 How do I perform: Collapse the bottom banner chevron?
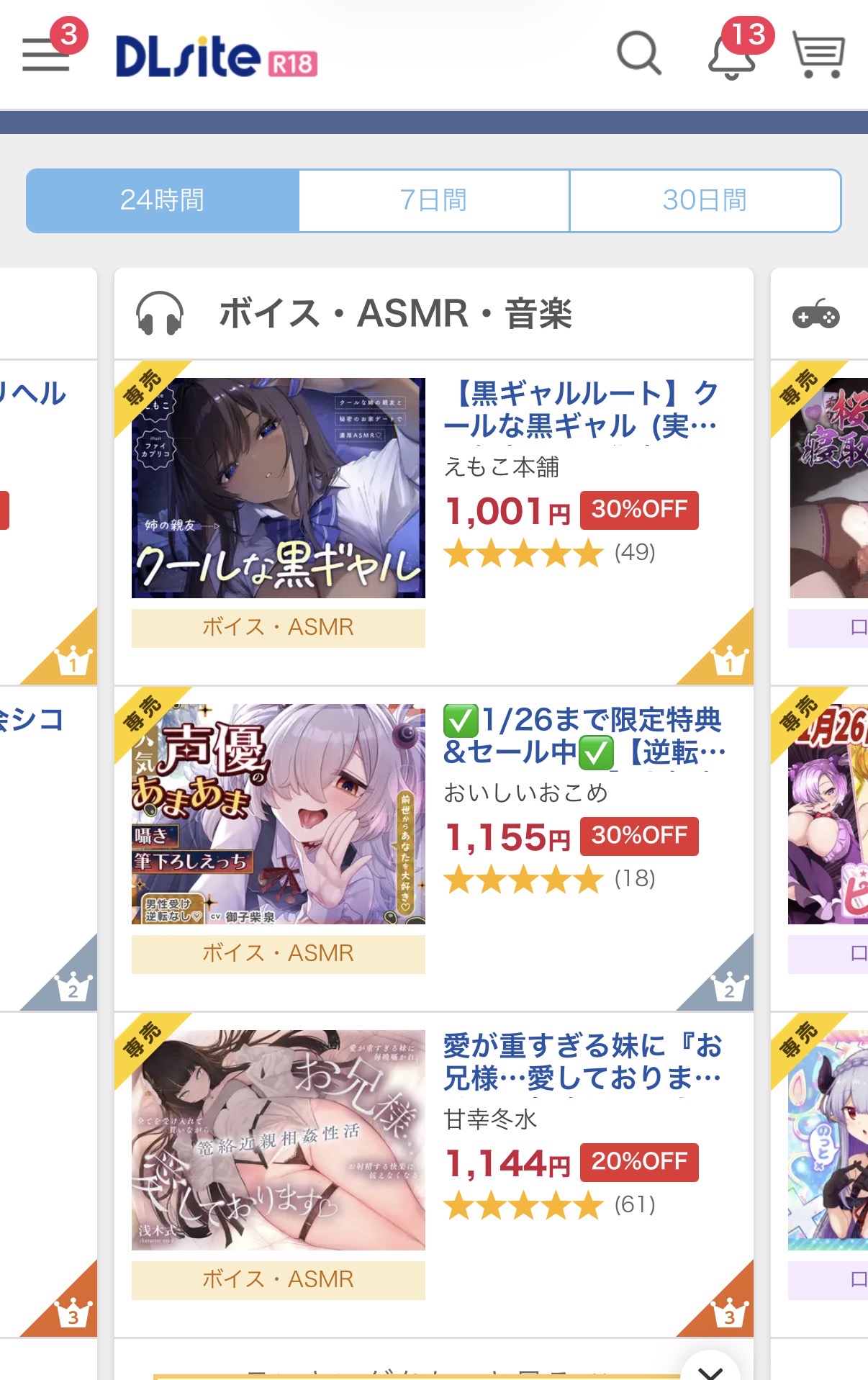pos(710,1366)
